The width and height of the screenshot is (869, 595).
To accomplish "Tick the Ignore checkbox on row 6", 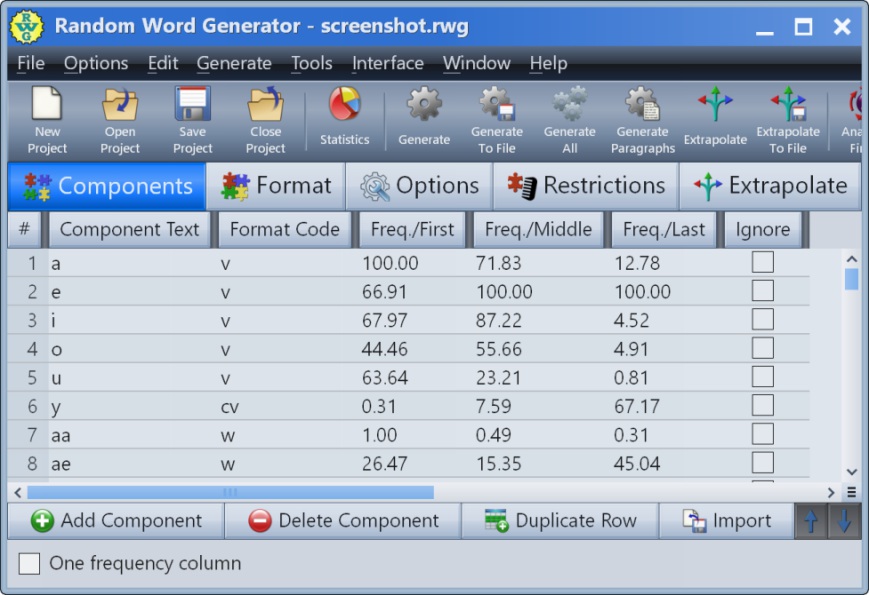I will [x=763, y=406].
